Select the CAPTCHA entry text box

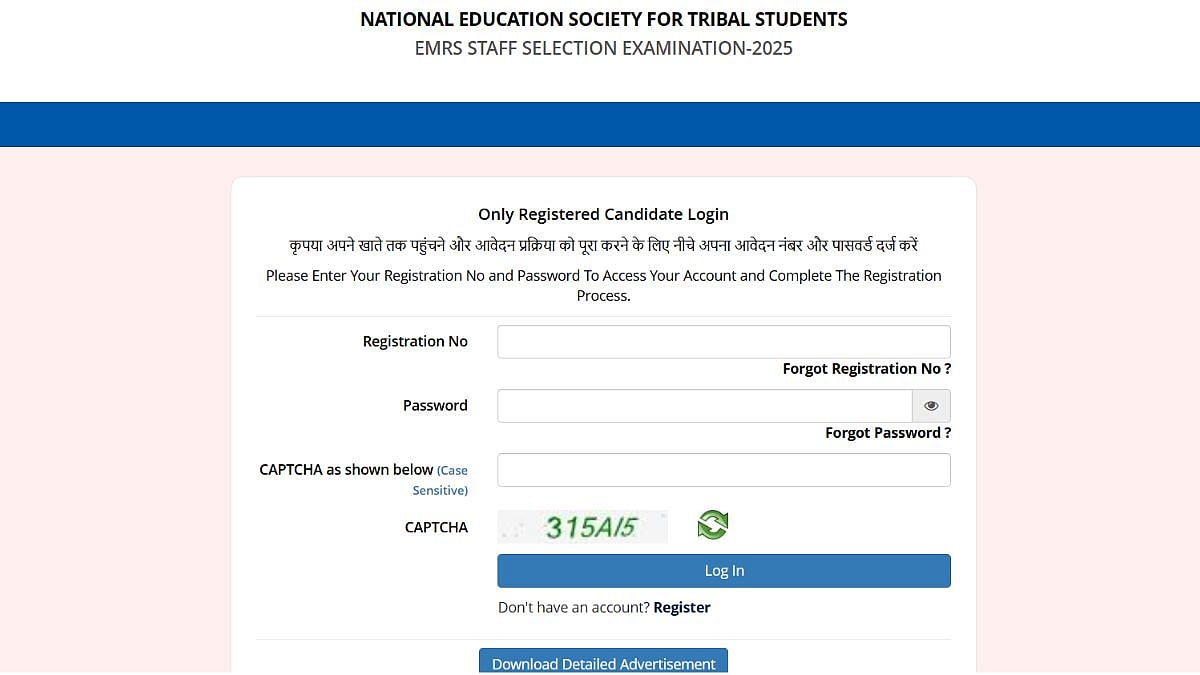click(723, 469)
